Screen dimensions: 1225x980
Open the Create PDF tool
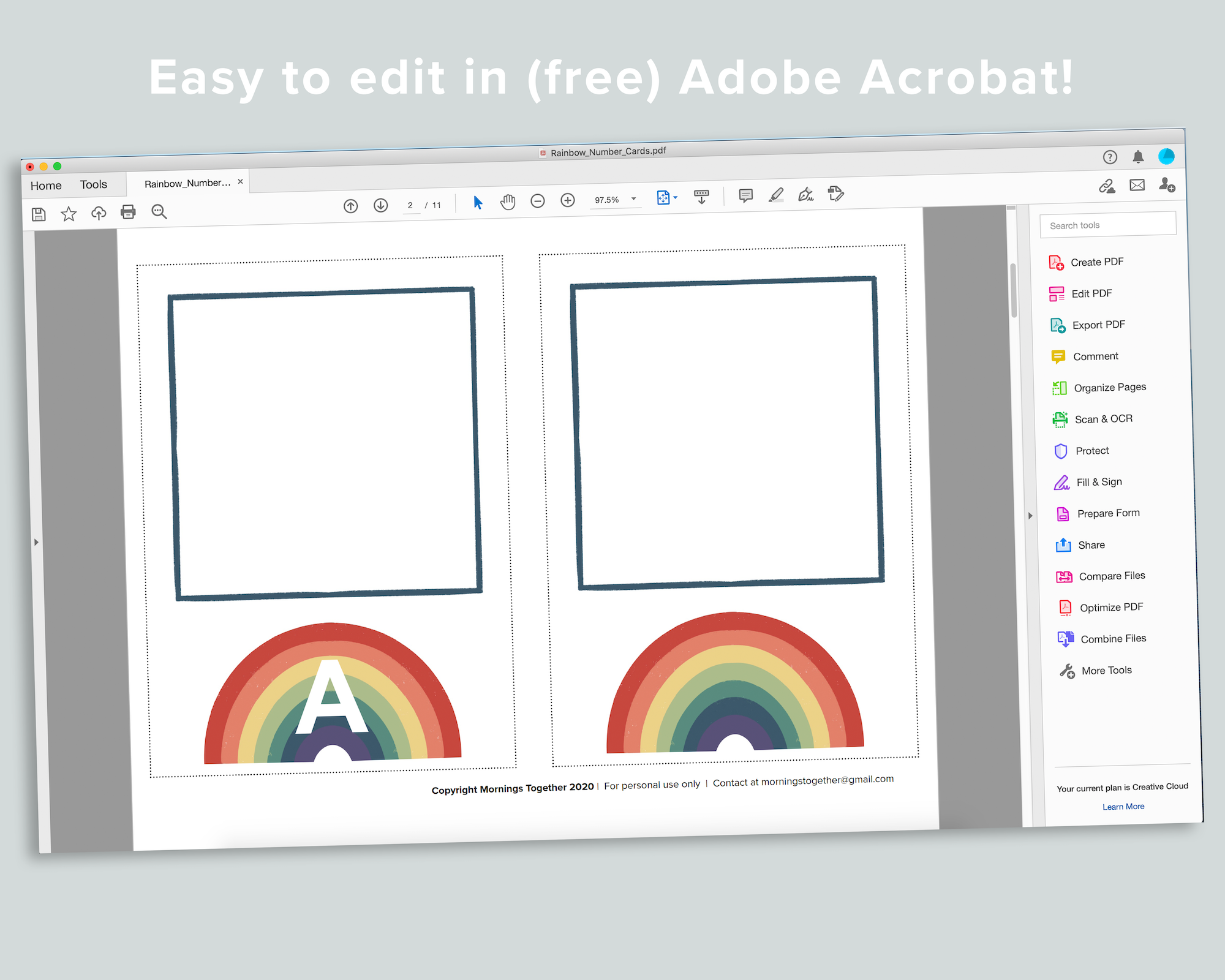click(x=1087, y=262)
